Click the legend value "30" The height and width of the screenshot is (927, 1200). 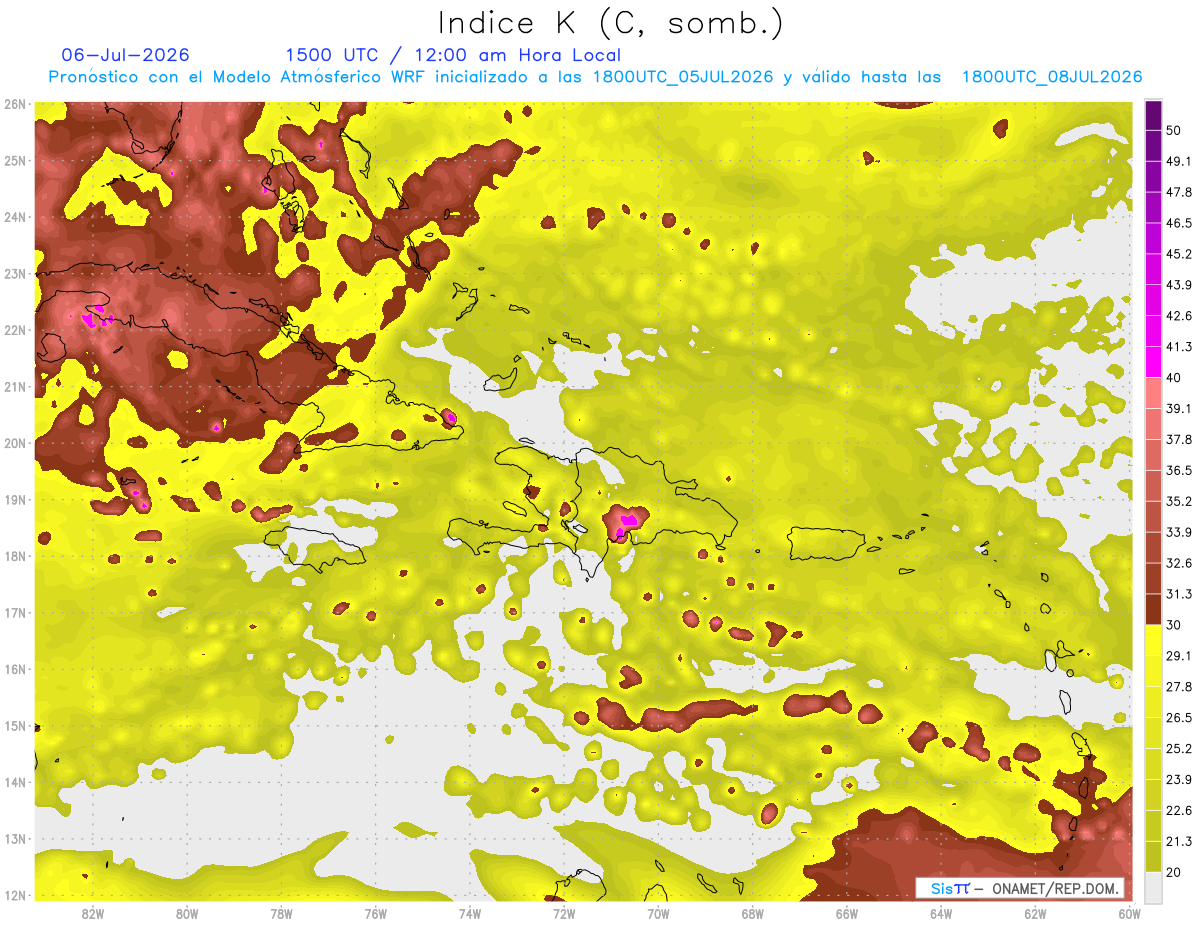point(1174,625)
